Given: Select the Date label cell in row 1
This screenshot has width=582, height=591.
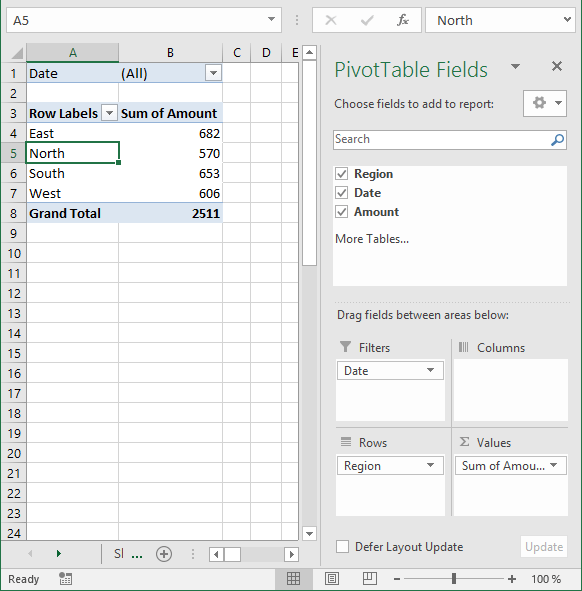Looking at the screenshot, I should pos(72,73).
